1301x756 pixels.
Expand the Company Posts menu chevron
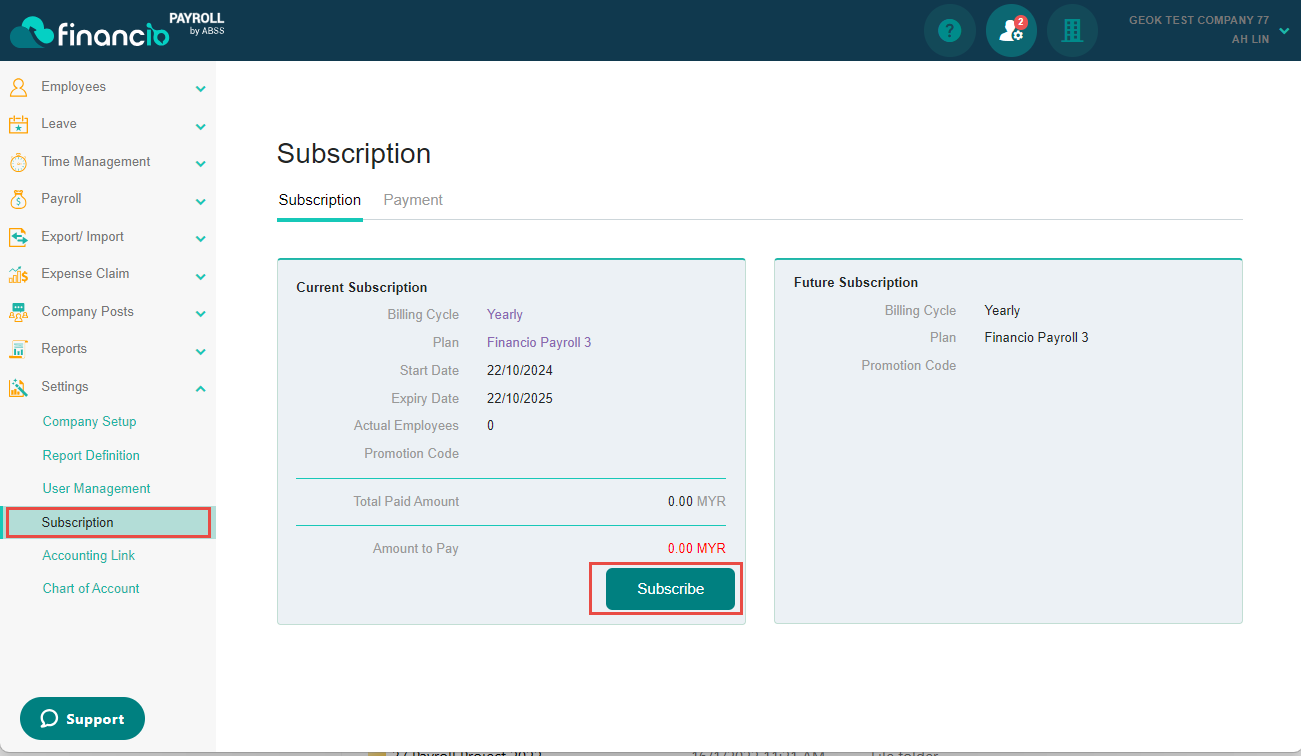(200, 313)
